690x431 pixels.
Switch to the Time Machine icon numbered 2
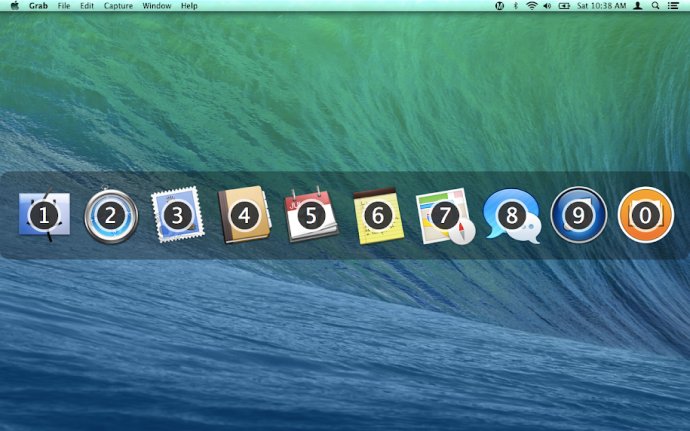click(x=111, y=215)
